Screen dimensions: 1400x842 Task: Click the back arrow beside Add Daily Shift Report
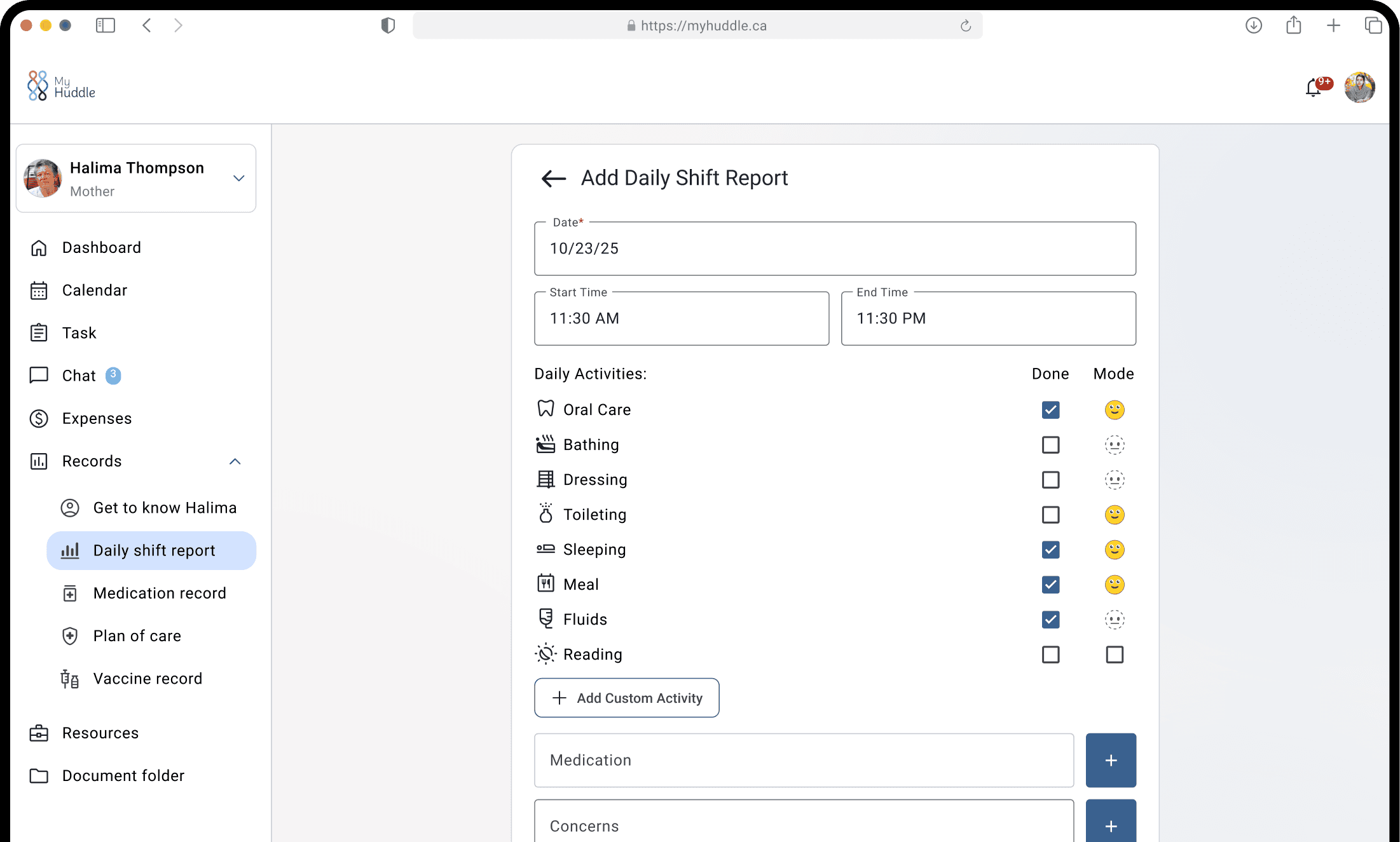pyautogui.click(x=553, y=179)
